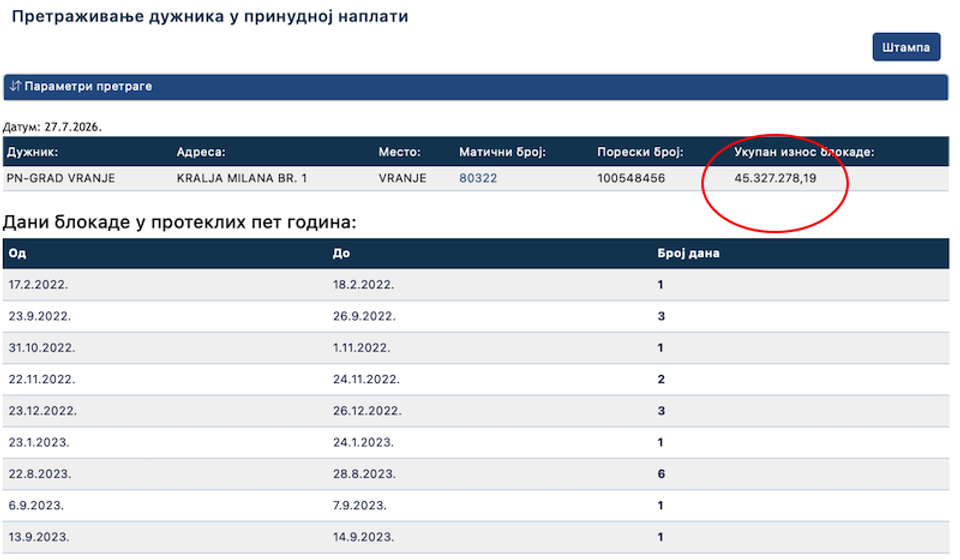Screen dimensions: 960x560
Task: Click the tax number 100548456
Action: click(x=631, y=178)
